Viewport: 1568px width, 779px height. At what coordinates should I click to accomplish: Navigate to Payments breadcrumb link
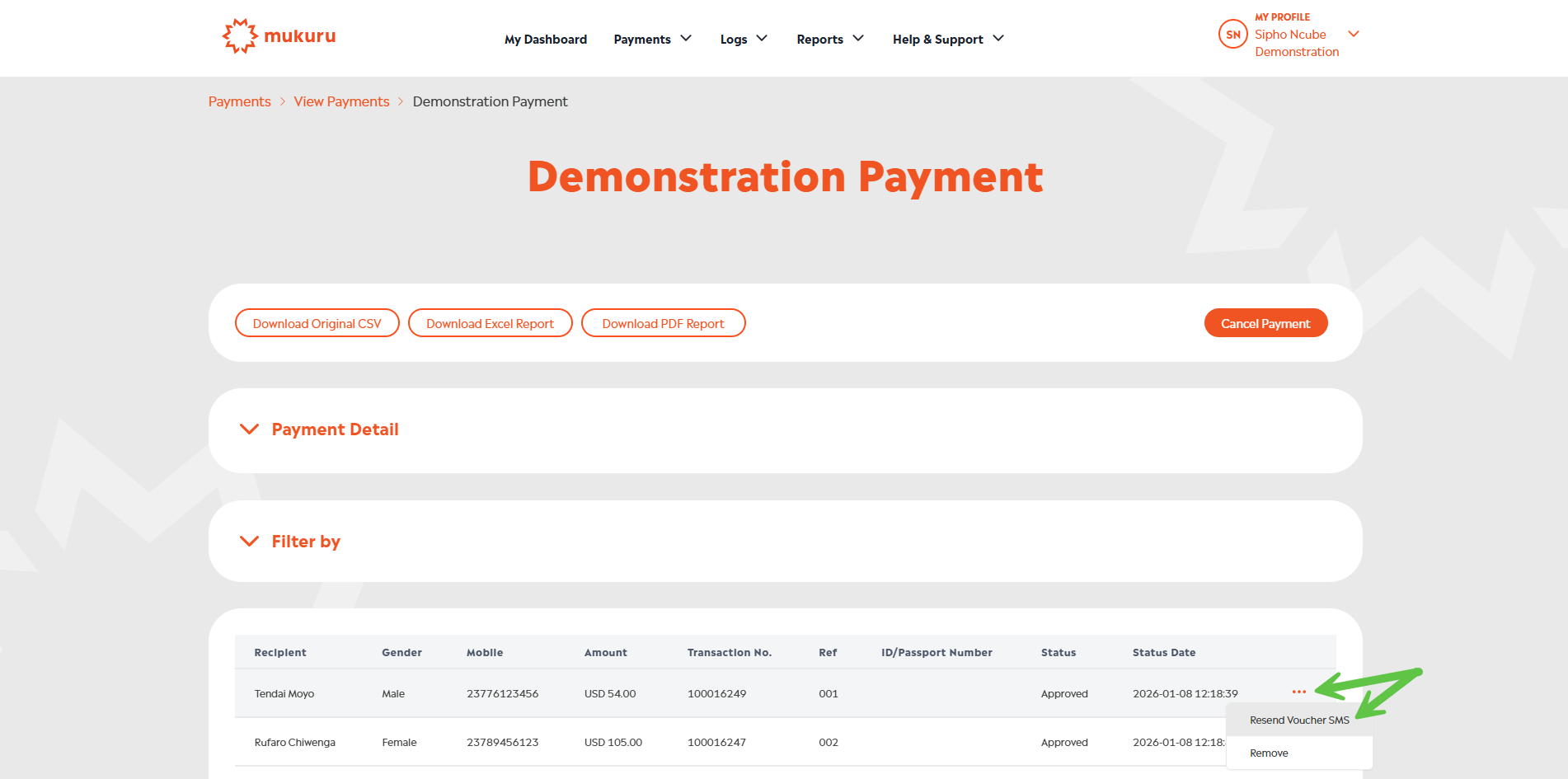239,101
